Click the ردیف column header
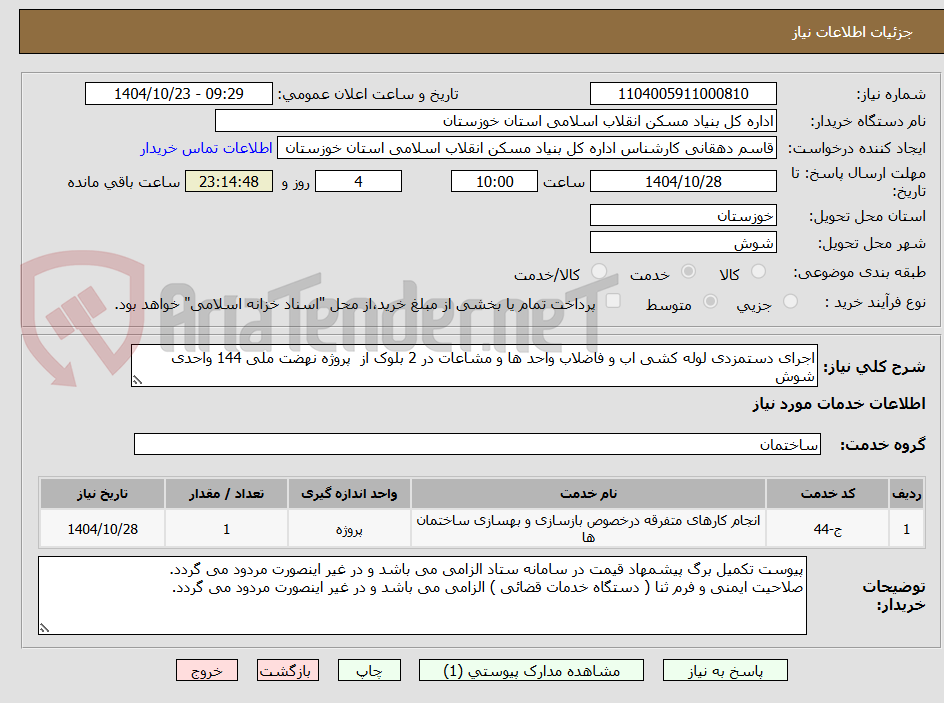Viewport: 944px width, 703px height. pyautogui.click(x=907, y=494)
